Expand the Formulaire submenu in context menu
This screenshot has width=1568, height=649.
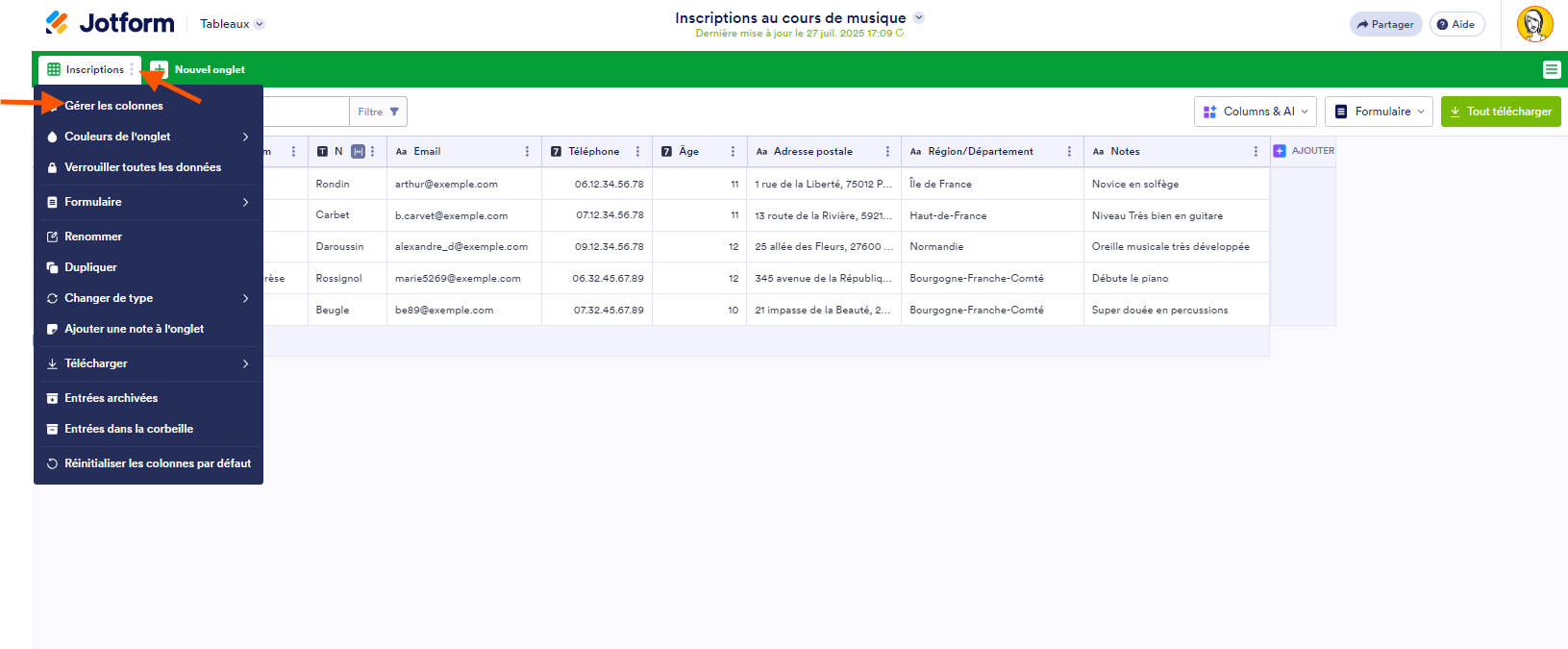(149, 202)
